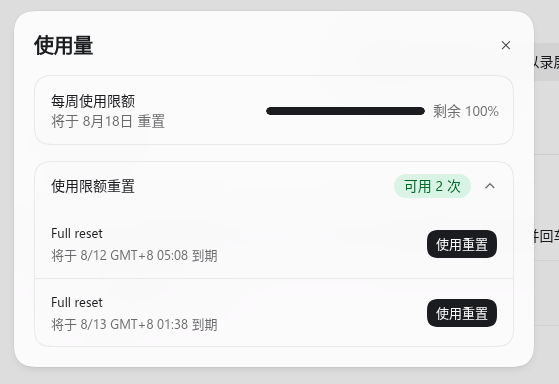Click the 每周使用限额 heading
This screenshot has width=559, height=384.
click(93, 101)
